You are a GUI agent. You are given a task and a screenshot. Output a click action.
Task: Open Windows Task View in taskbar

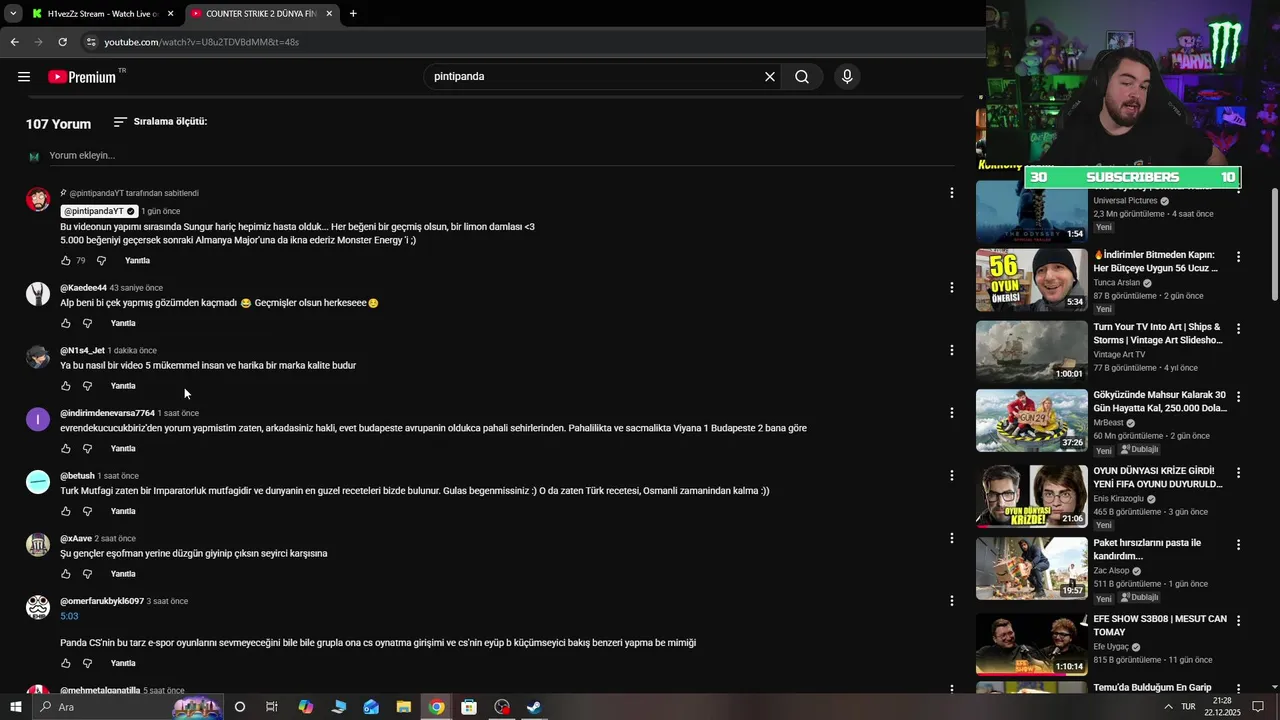tap(271, 707)
